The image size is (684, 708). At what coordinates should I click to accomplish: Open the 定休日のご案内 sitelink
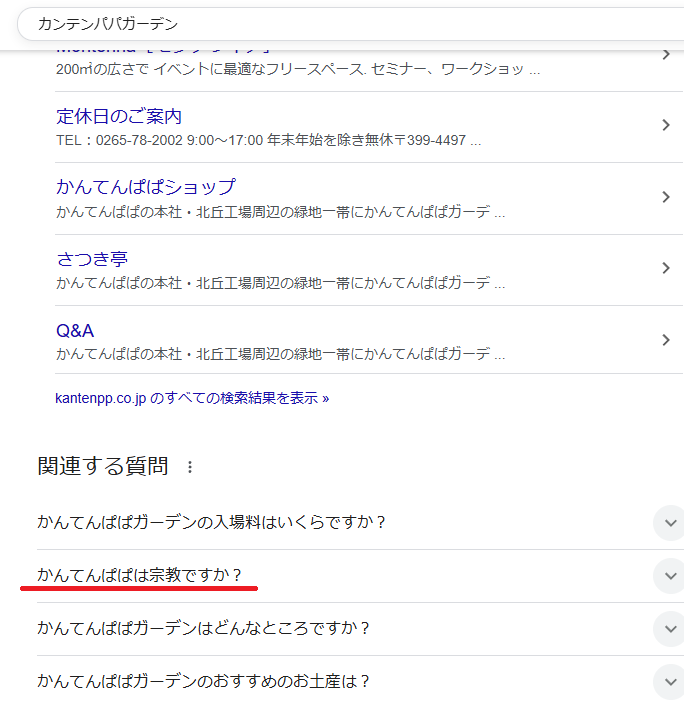[x=119, y=116]
